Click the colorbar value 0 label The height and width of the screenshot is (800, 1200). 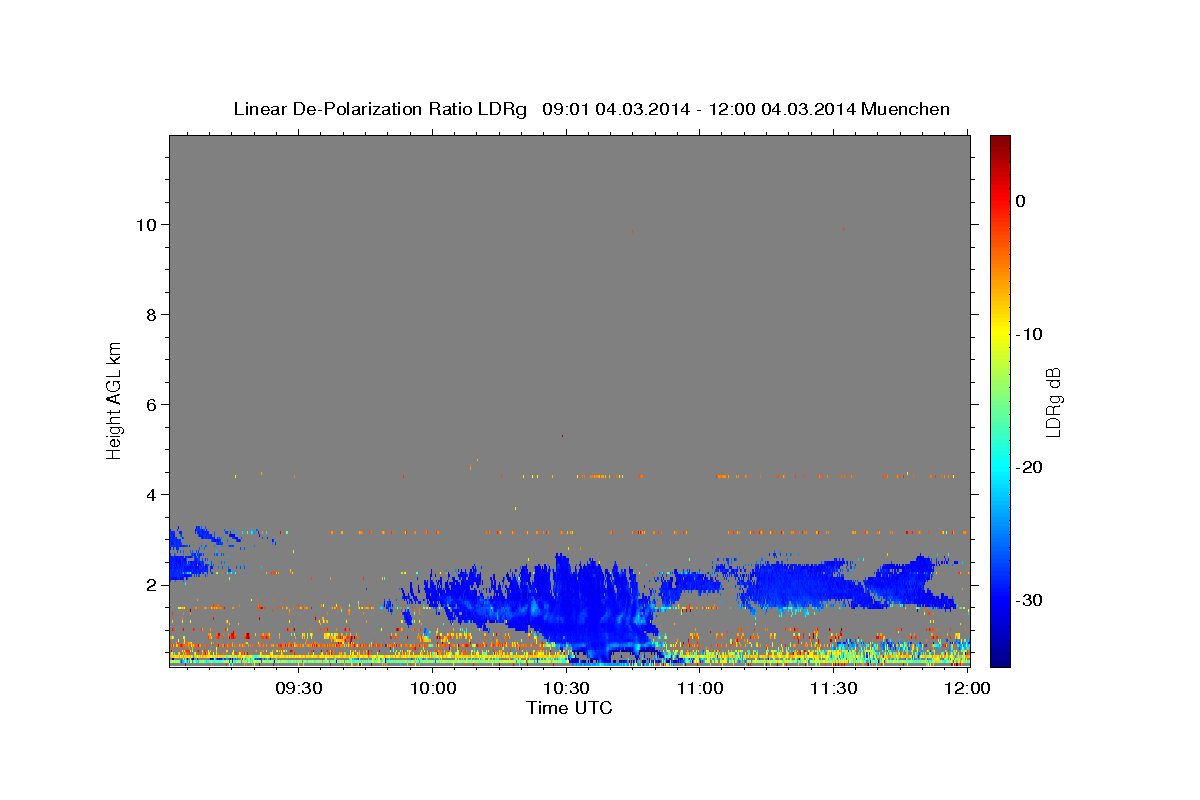pyautogui.click(x=1021, y=201)
